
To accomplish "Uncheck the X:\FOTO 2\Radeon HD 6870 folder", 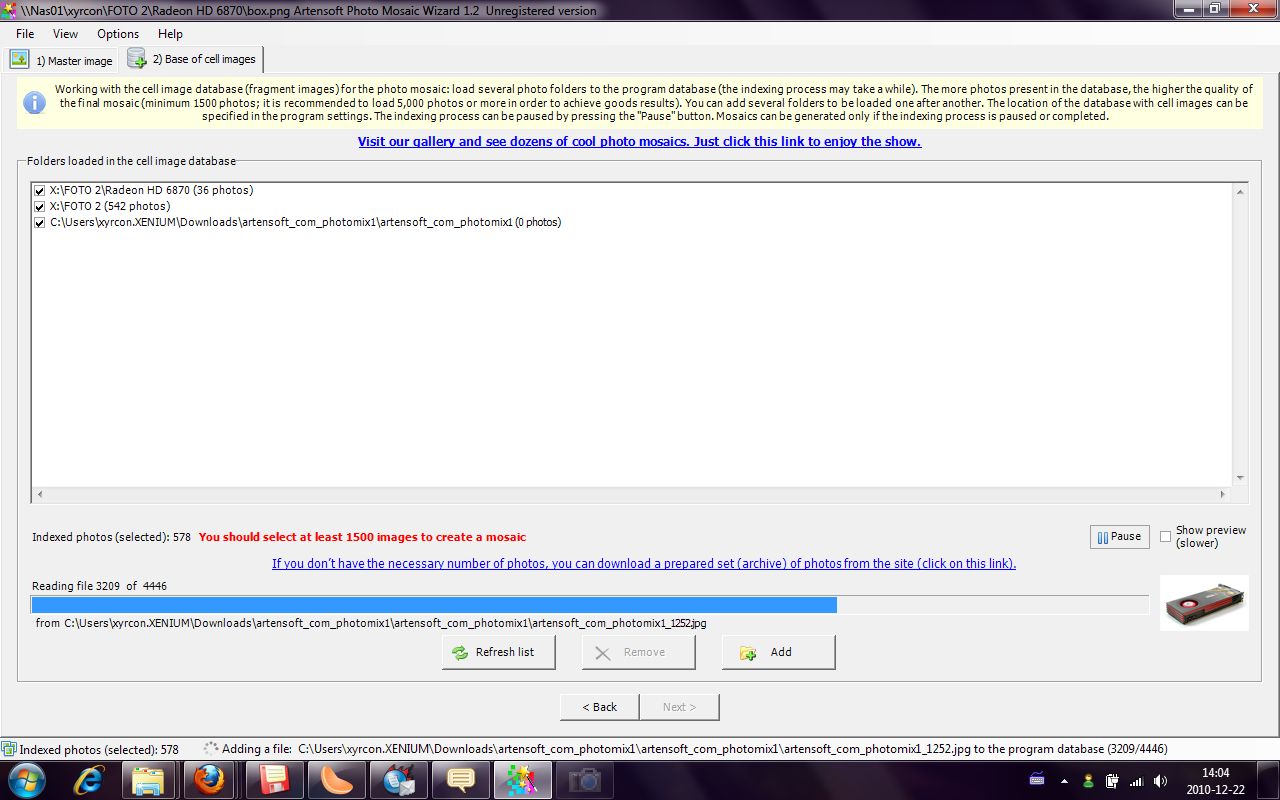I will point(39,190).
